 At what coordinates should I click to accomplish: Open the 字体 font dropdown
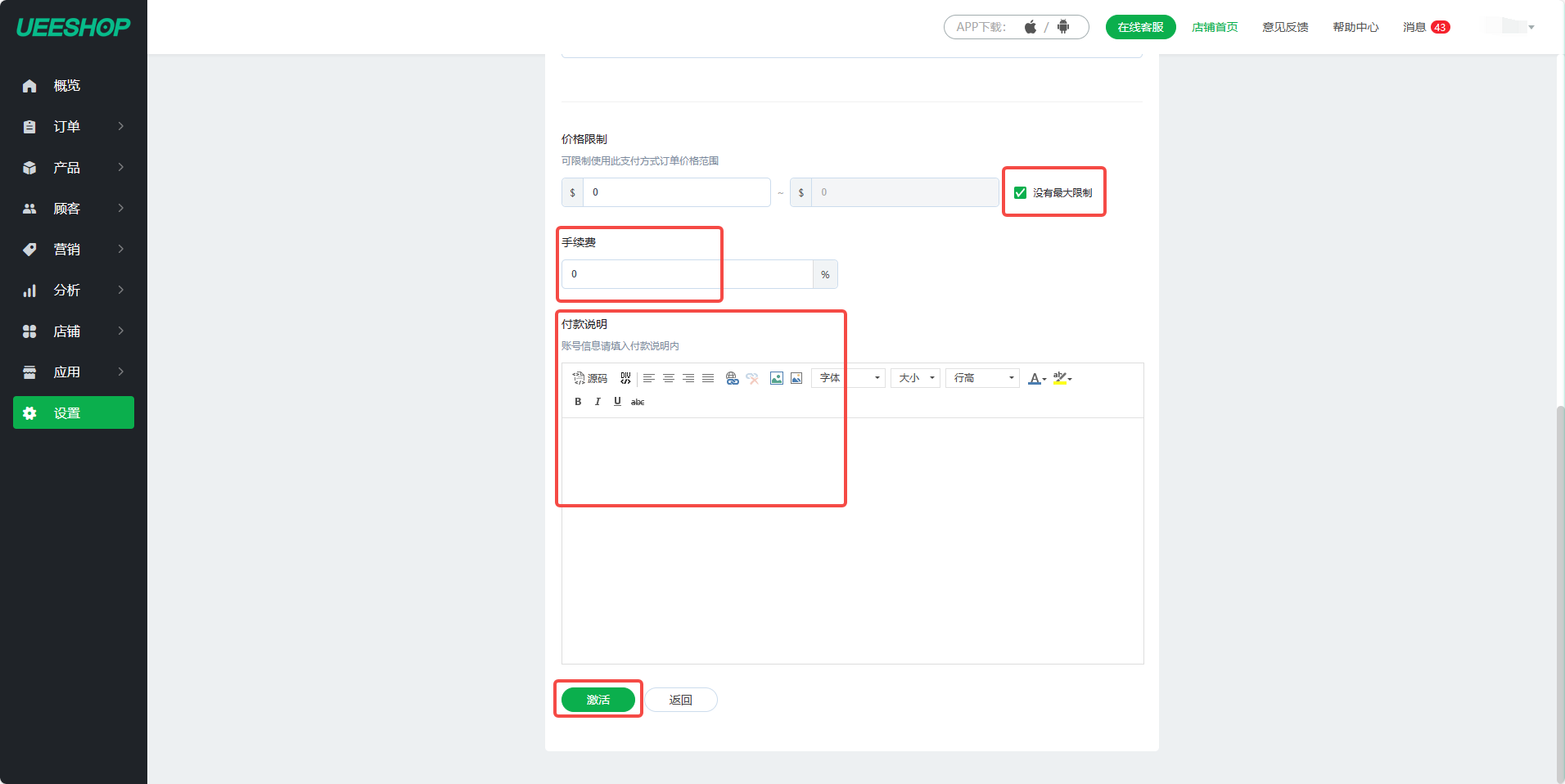pos(848,378)
